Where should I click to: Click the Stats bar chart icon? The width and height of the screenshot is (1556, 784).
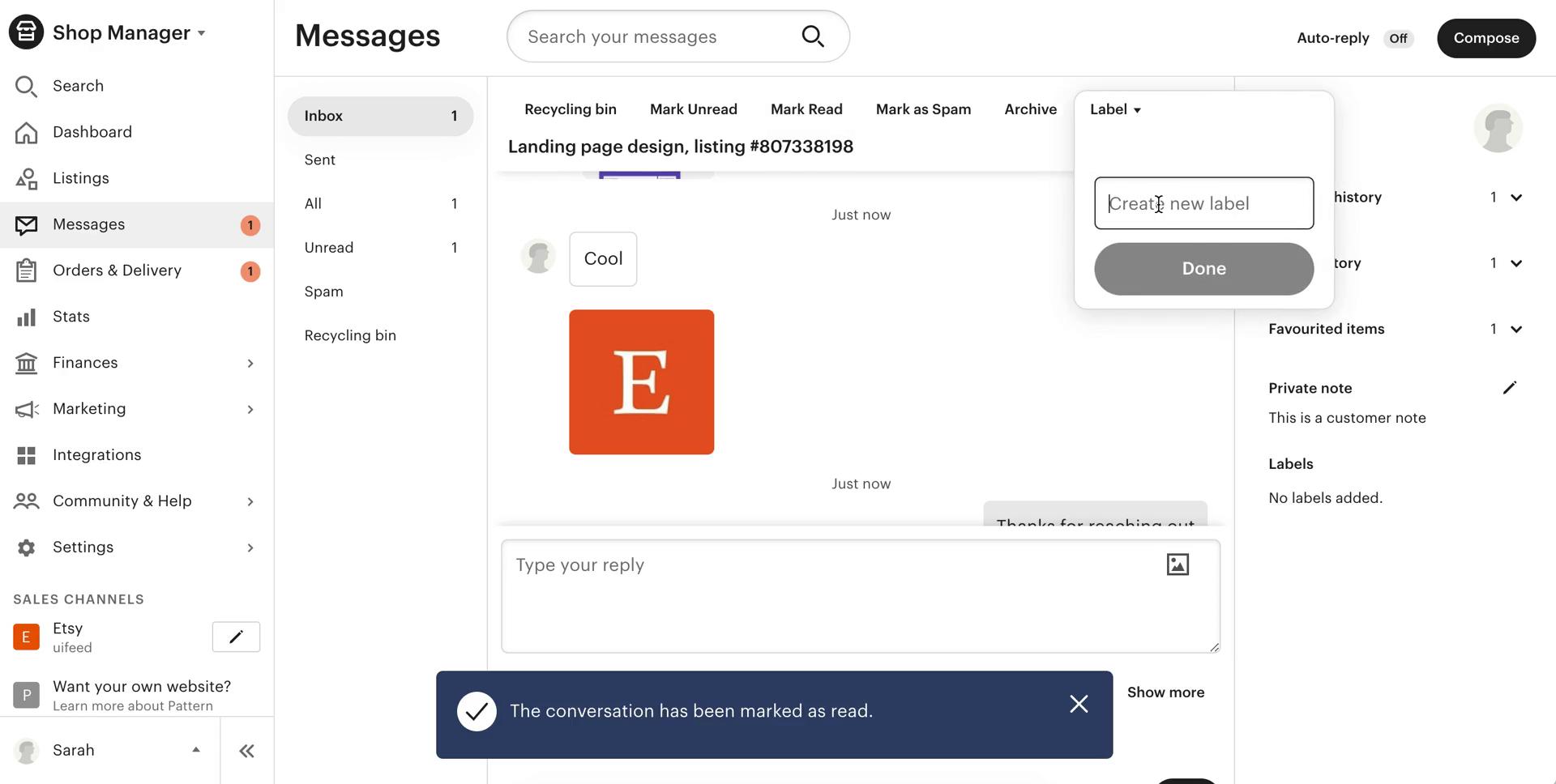(x=26, y=317)
